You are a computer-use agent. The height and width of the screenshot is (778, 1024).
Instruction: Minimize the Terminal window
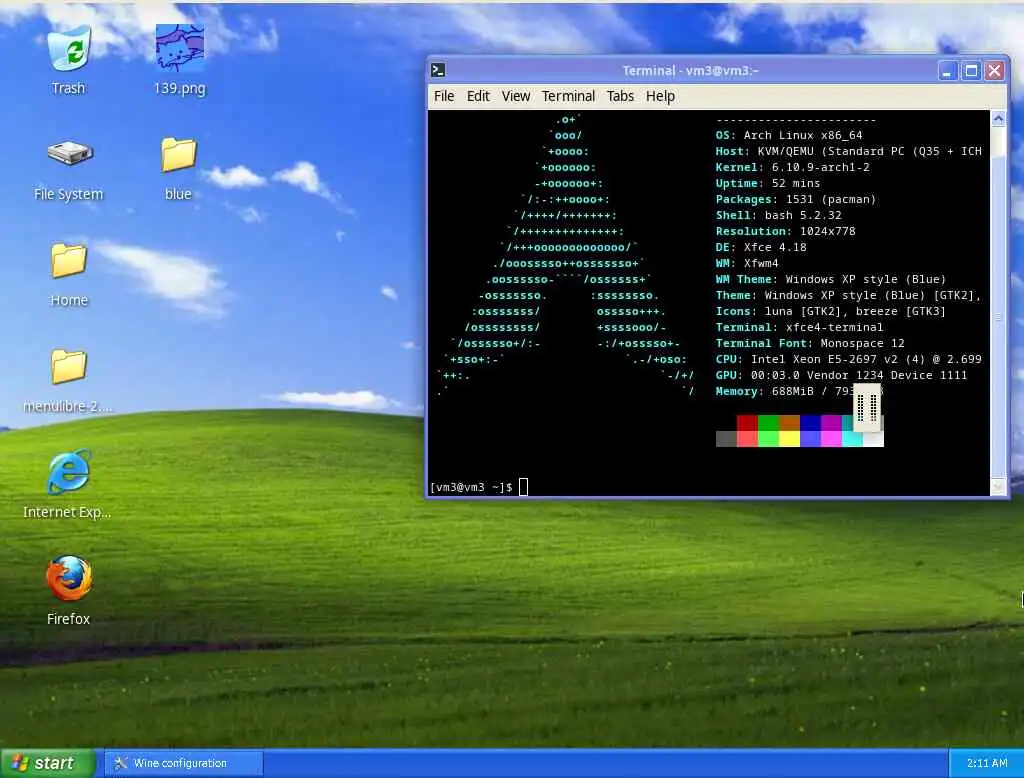(948, 71)
